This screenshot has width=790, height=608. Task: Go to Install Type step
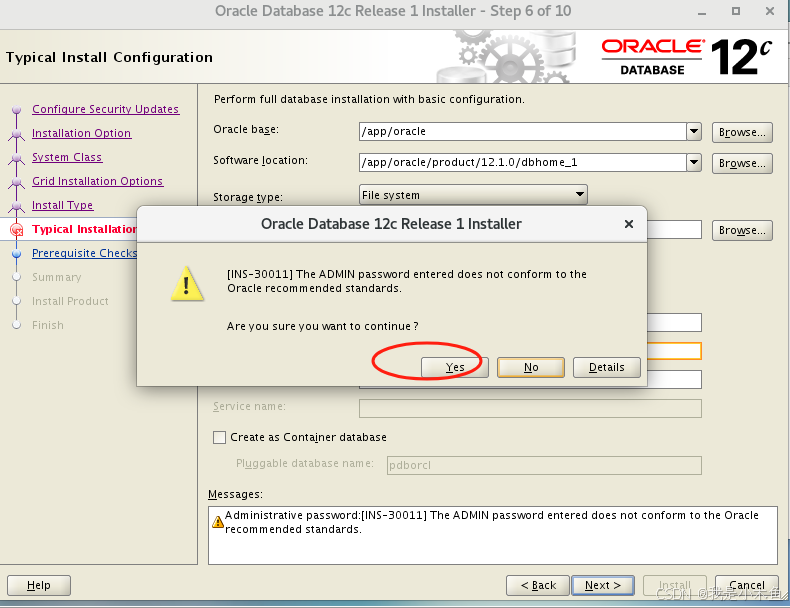[x=62, y=205]
